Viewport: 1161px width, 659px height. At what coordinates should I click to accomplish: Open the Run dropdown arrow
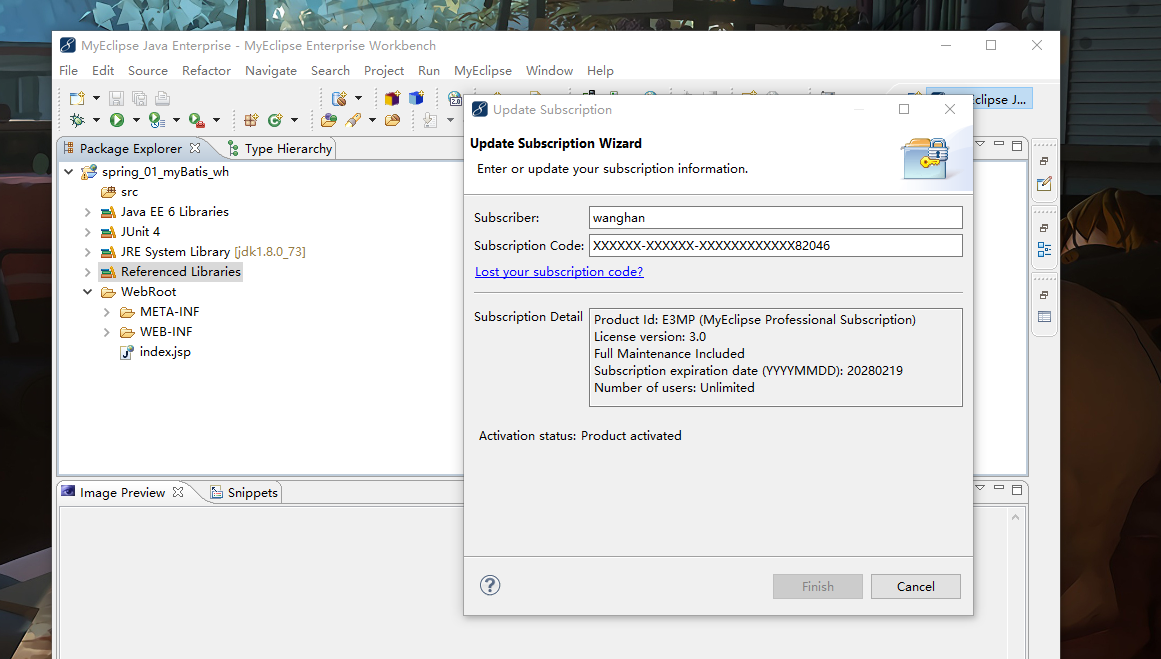tap(136, 120)
